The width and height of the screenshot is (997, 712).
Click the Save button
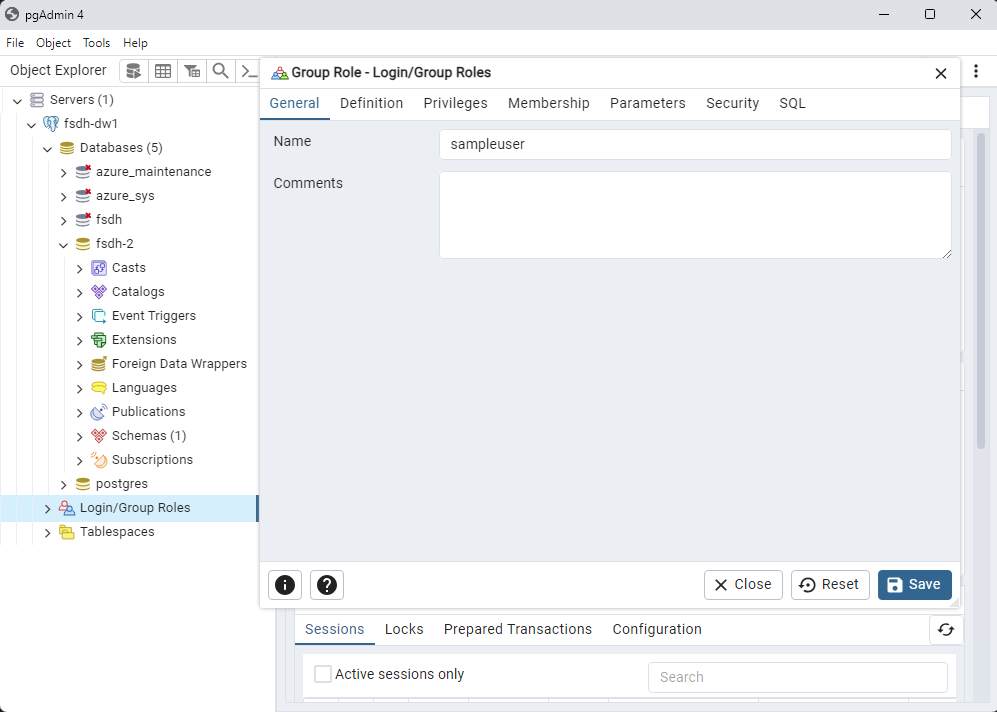click(914, 585)
